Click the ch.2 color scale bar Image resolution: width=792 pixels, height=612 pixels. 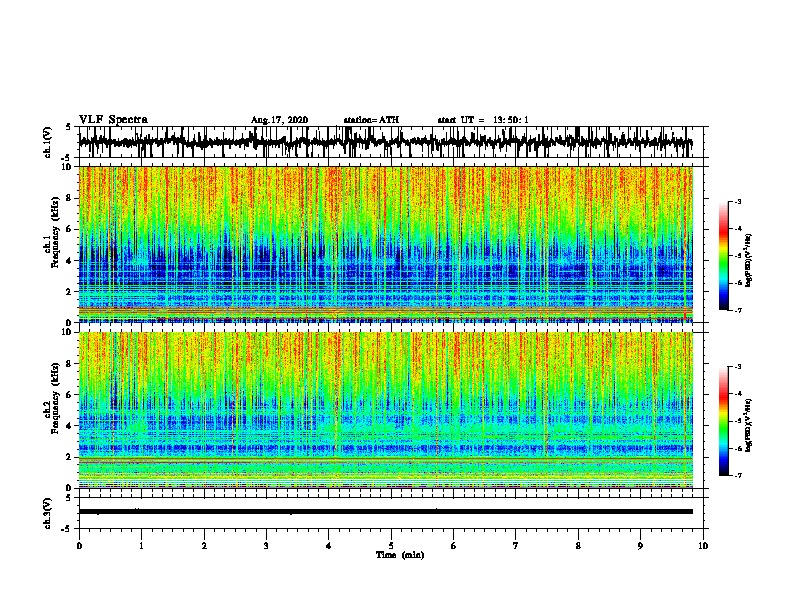(723, 421)
